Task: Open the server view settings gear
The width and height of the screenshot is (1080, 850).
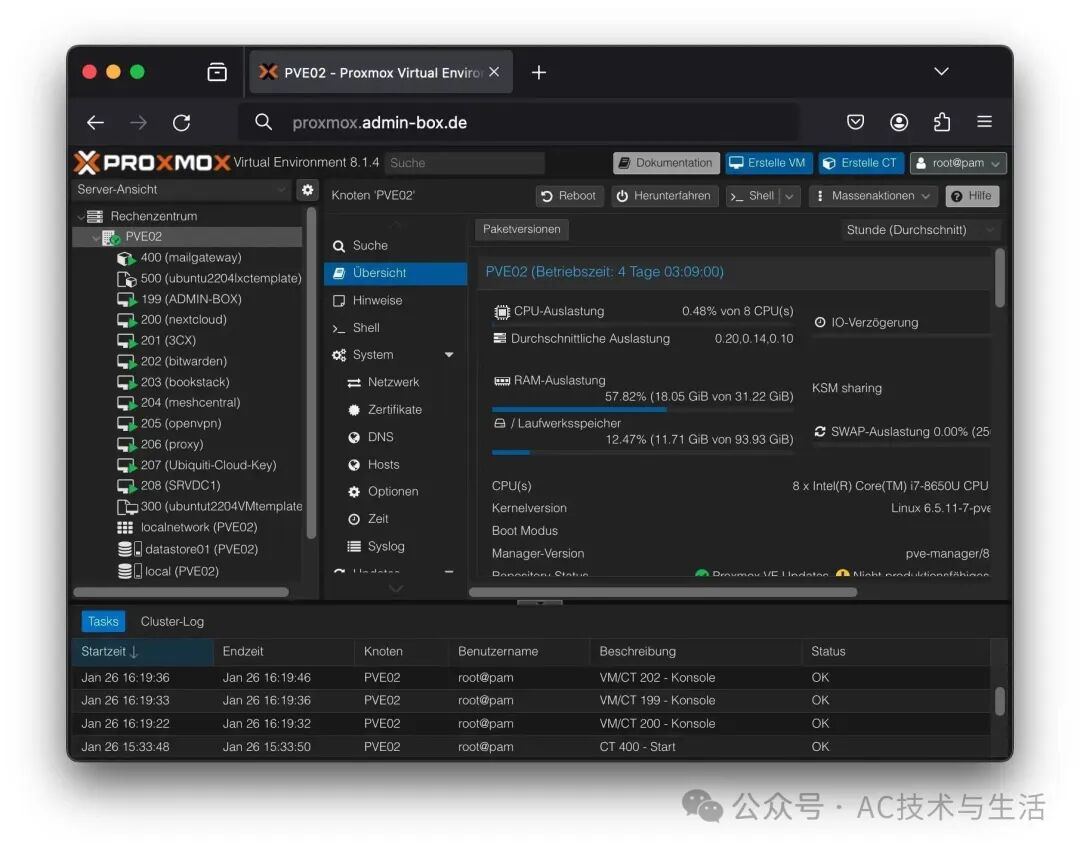Action: click(307, 189)
